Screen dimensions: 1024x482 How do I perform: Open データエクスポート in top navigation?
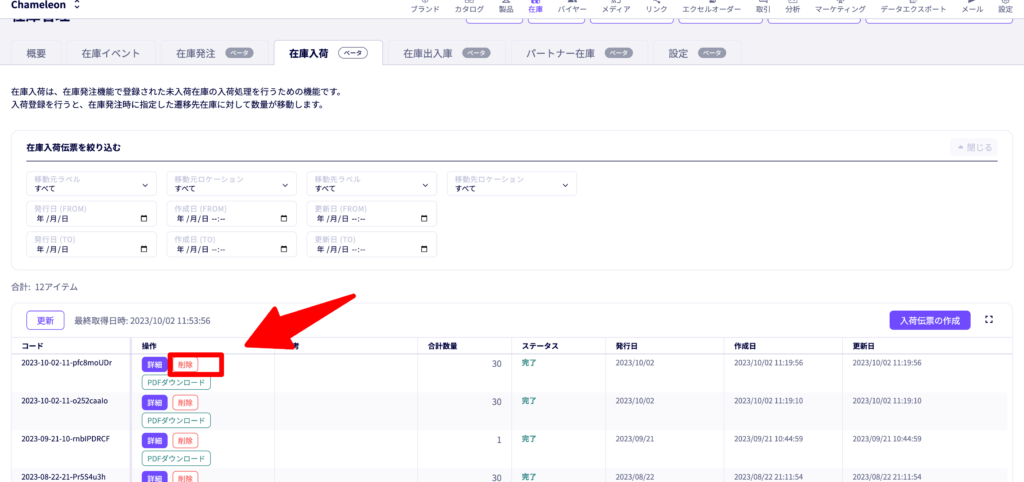[914, 8]
